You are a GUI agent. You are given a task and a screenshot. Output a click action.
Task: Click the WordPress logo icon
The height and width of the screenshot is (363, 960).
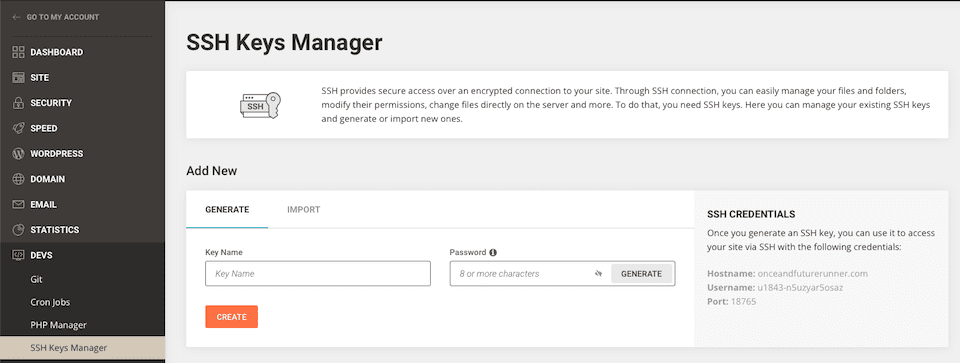(x=18, y=154)
